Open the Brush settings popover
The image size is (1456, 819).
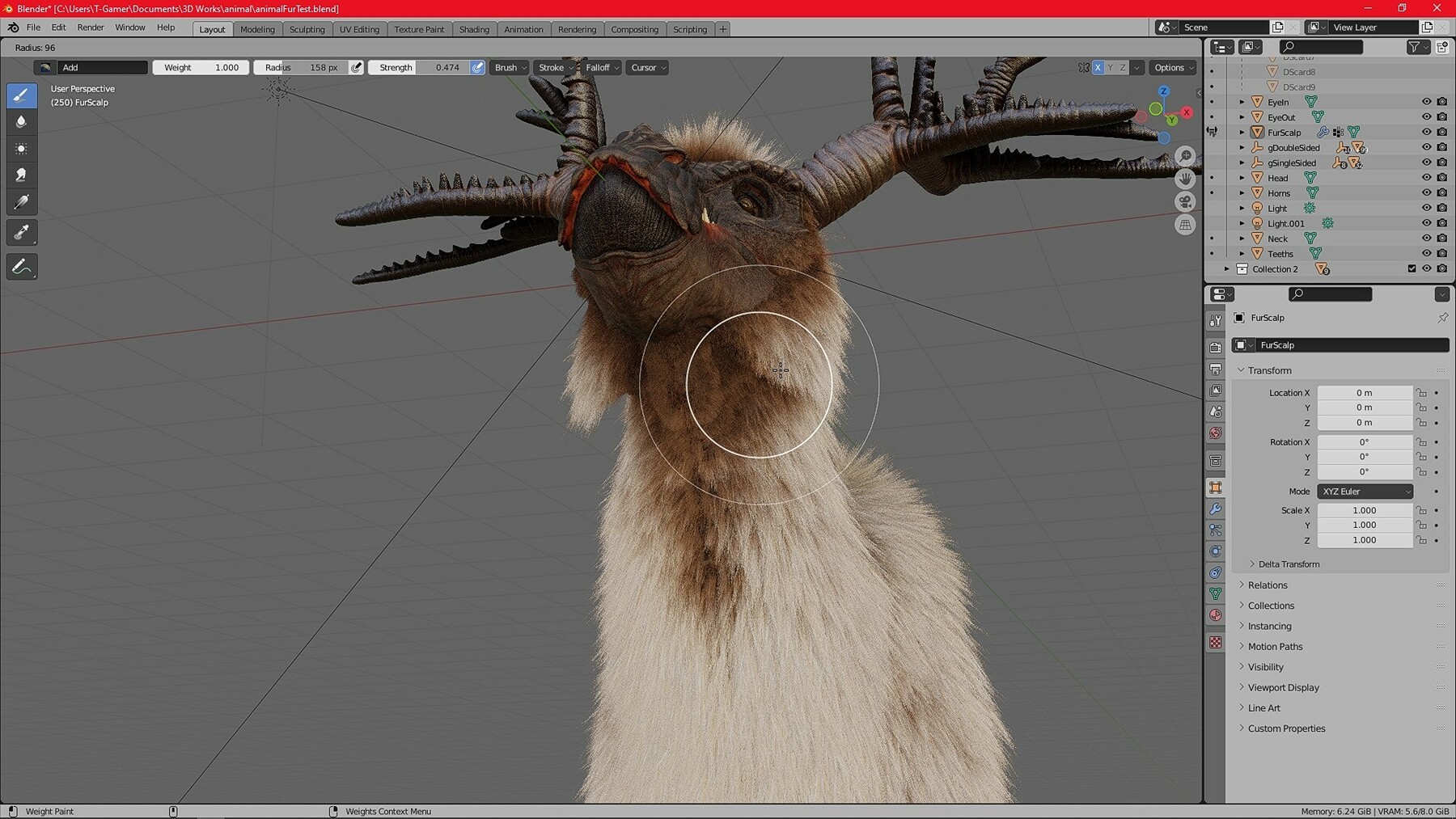510,68
